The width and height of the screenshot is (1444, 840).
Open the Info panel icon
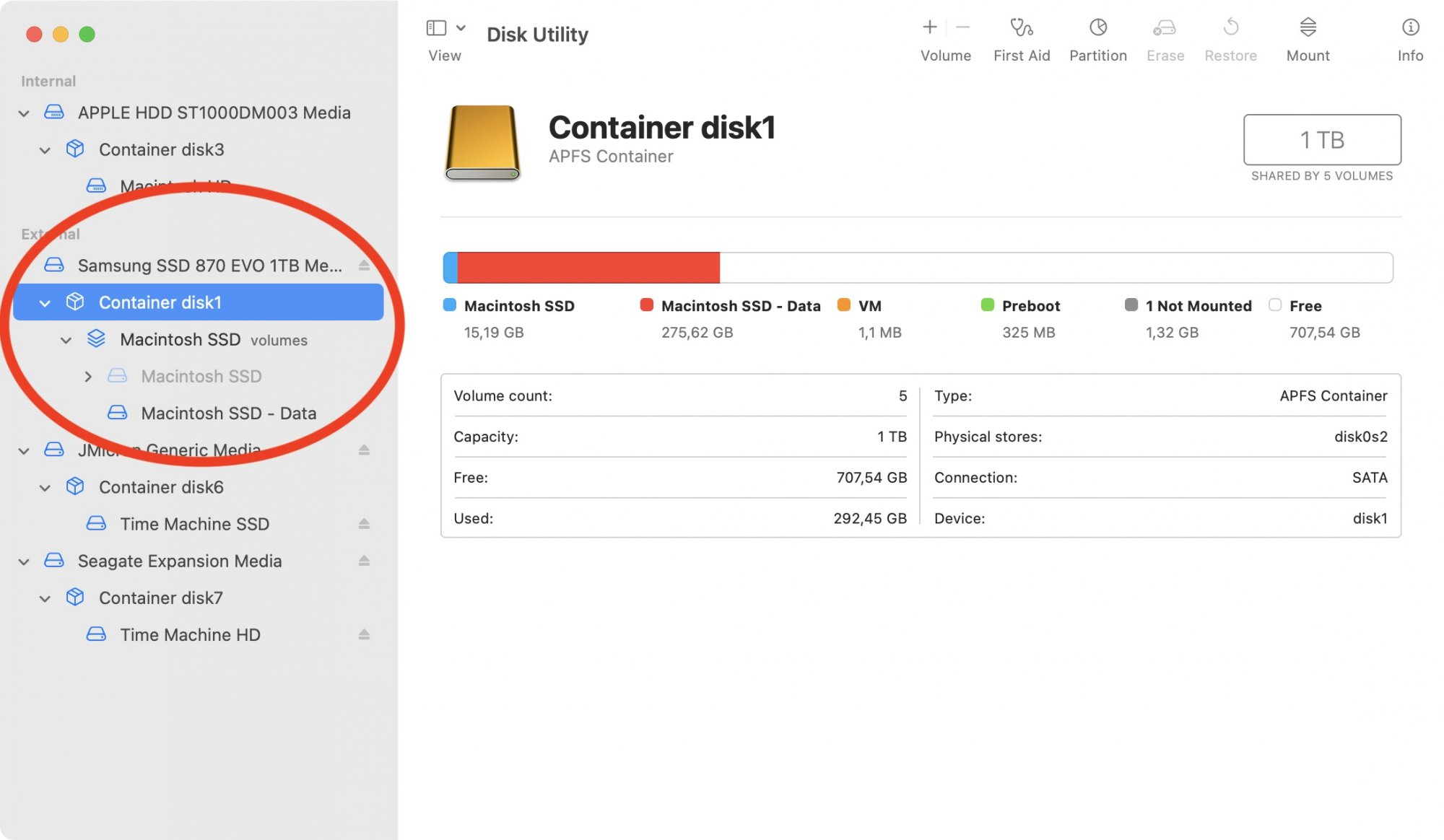click(x=1409, y=28)
